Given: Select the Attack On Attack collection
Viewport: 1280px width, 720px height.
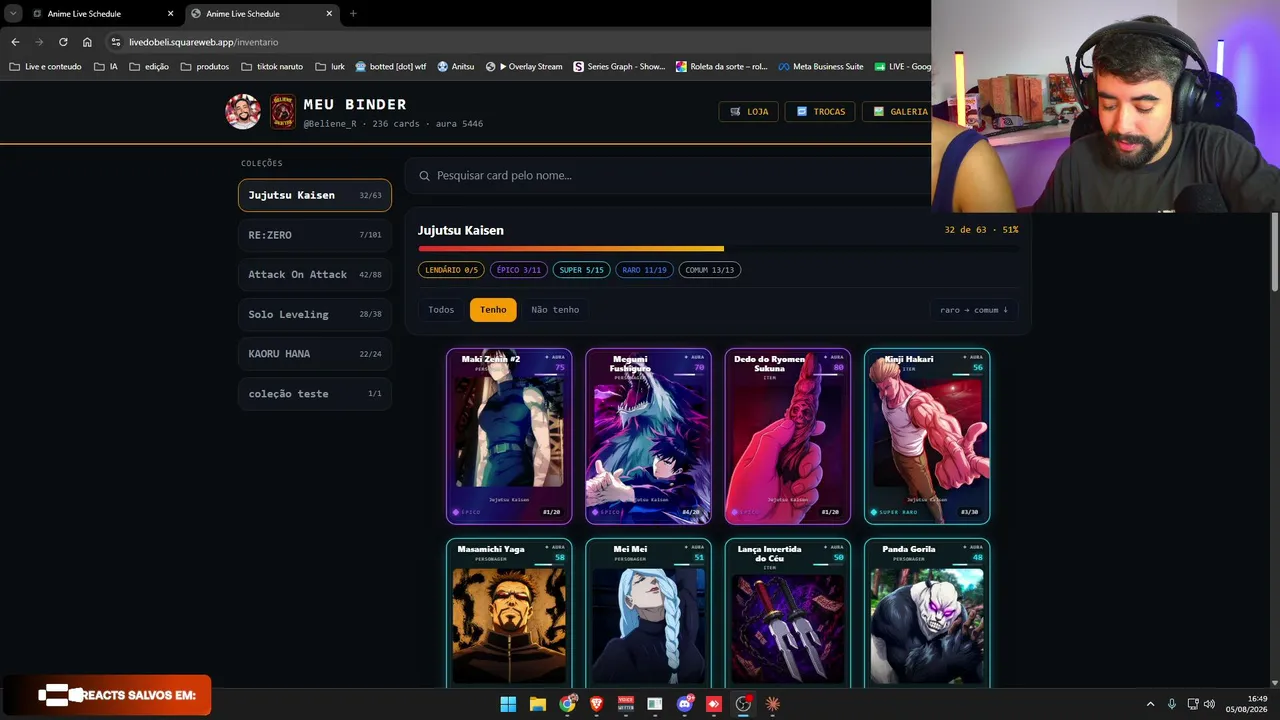Looking at the screenshot, I should (315, 274).
